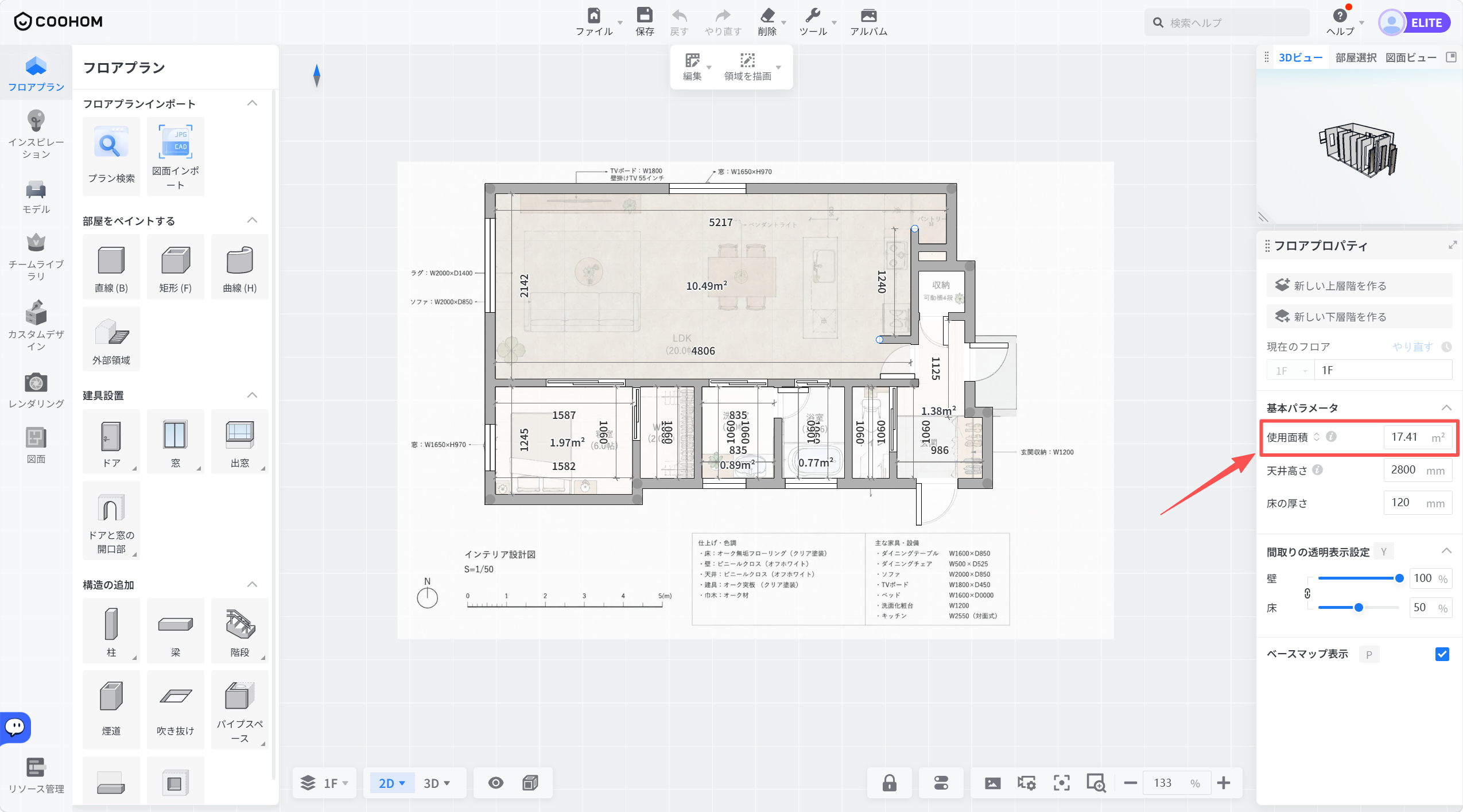The width and height of the screenshot is (1463, 812).
Task: Click the 検索ヘルプ search field
Action: [x=1227, y=22]
